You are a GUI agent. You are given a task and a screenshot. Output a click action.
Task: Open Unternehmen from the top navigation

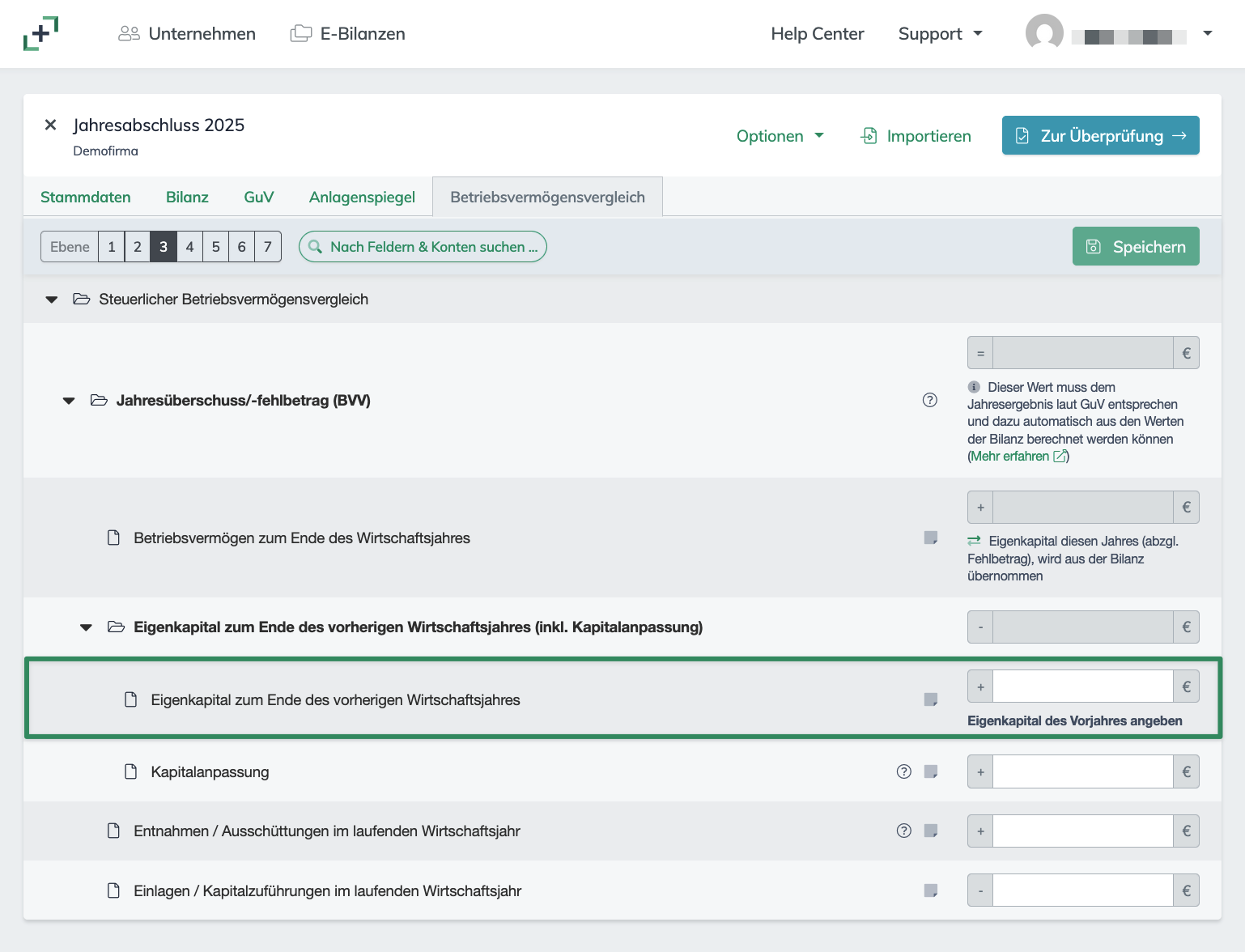pyautogui.click(x=187, y=34)
